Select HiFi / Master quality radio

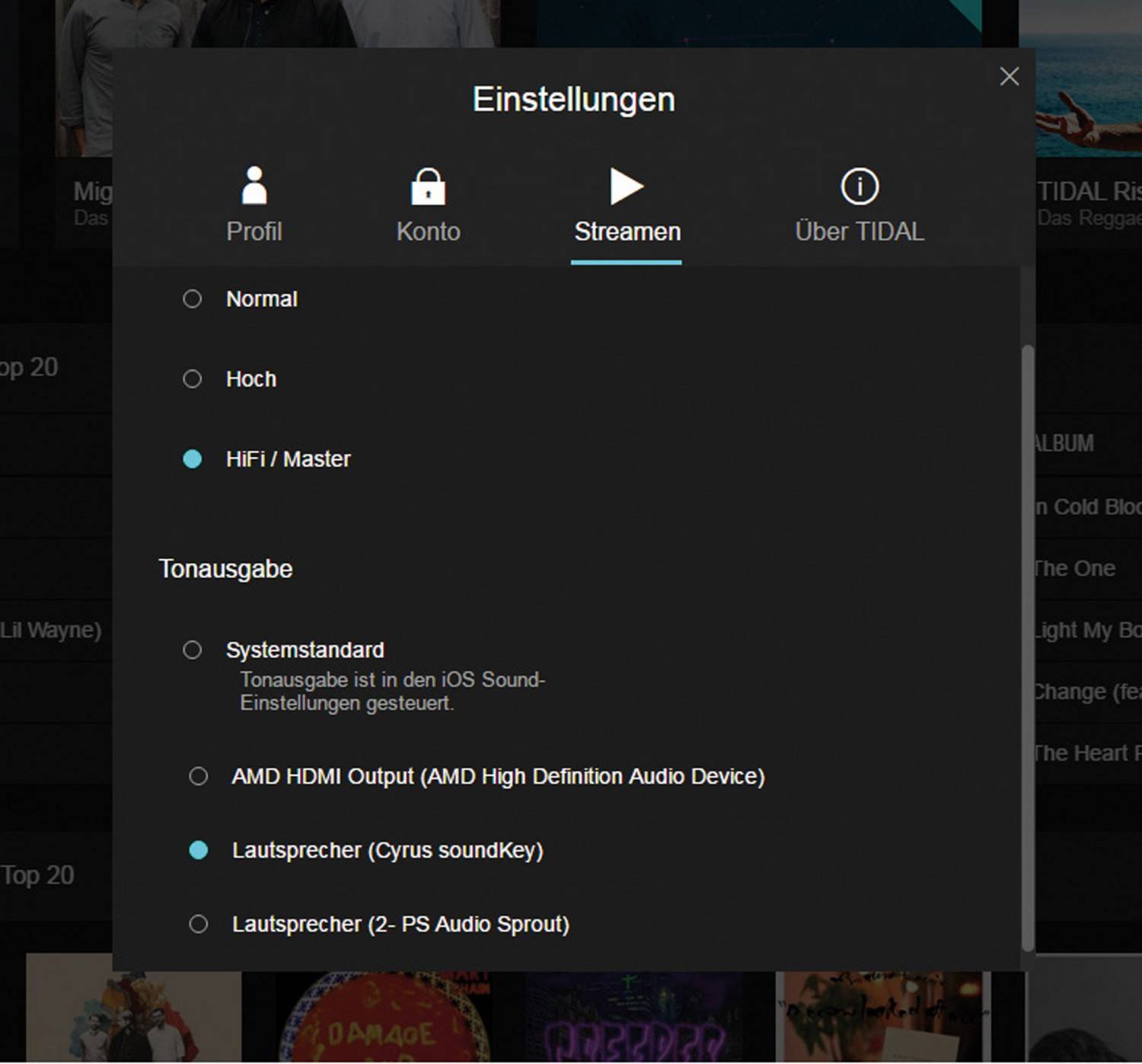click(x=193, y=459)
